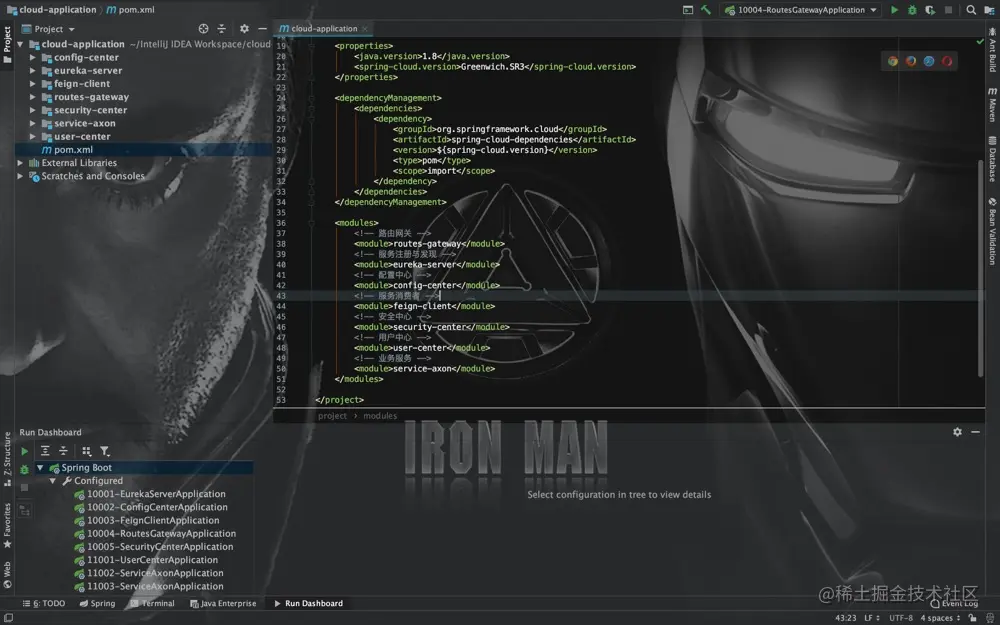Open Run Dashboard filter dropdown
The image size is (1000, 625).
tap(105, 452)
